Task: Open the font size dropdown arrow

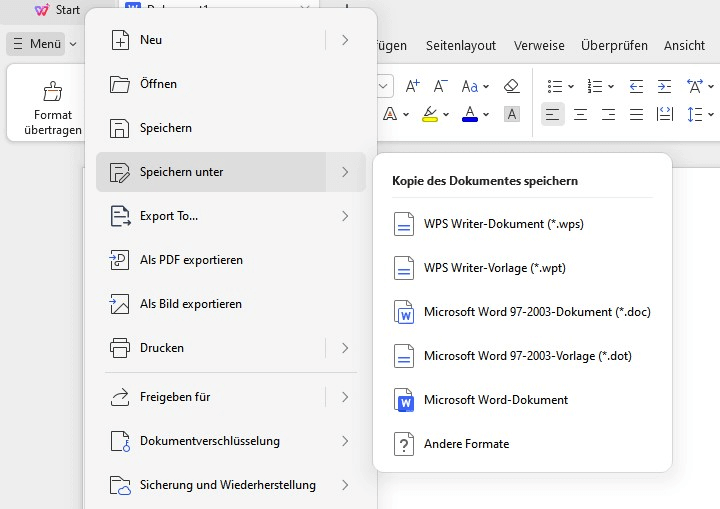Action: click(383, 86)
